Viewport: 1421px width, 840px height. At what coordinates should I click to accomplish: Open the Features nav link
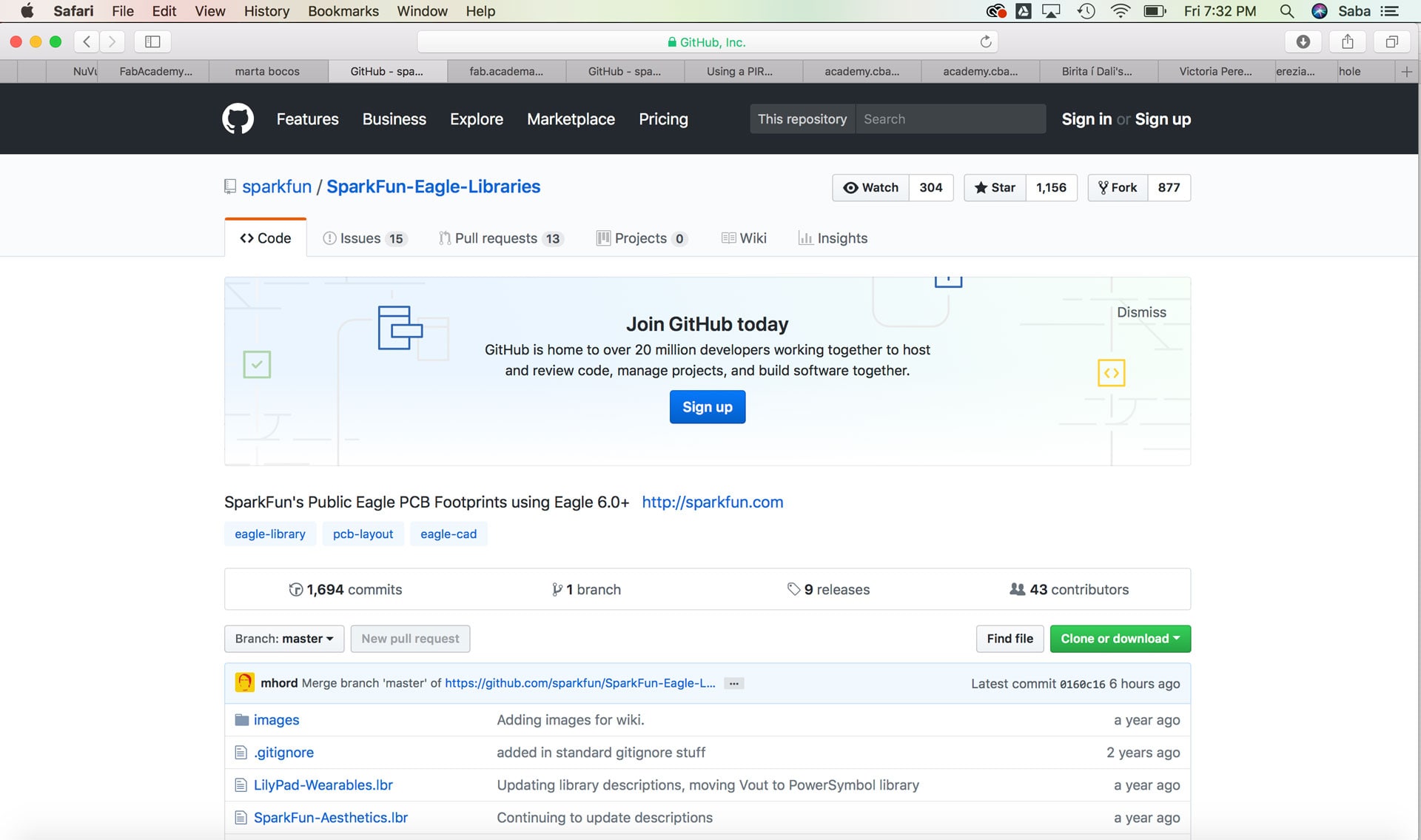307,118
